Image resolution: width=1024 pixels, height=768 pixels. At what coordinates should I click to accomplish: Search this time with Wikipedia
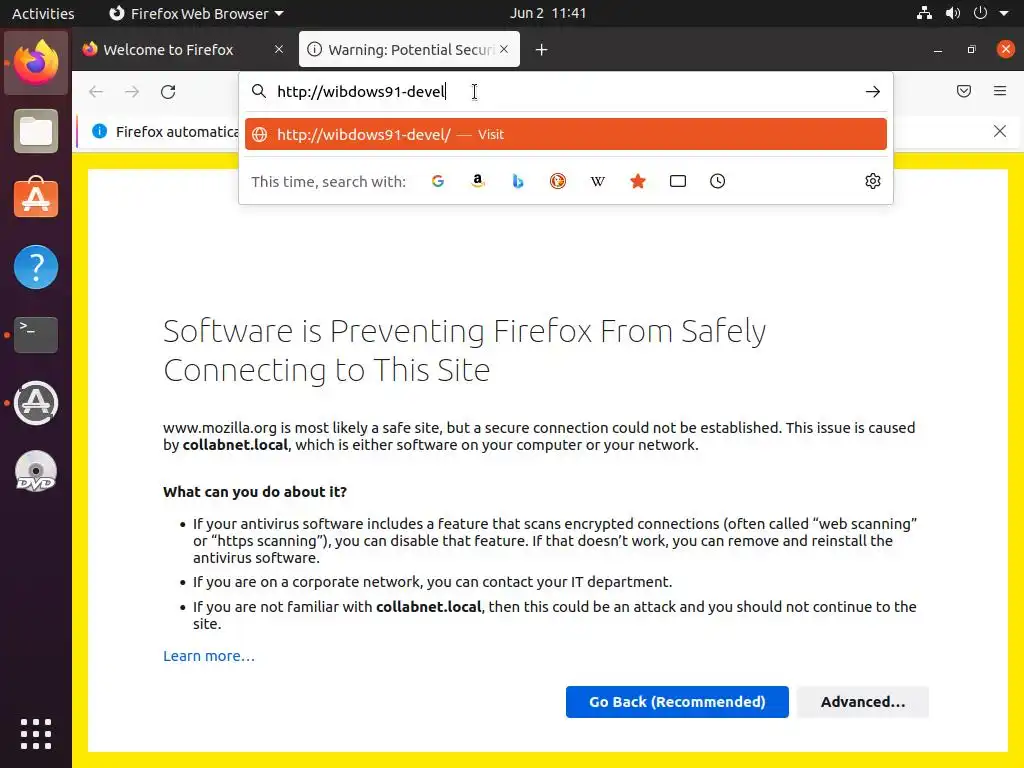click(598, 181)
